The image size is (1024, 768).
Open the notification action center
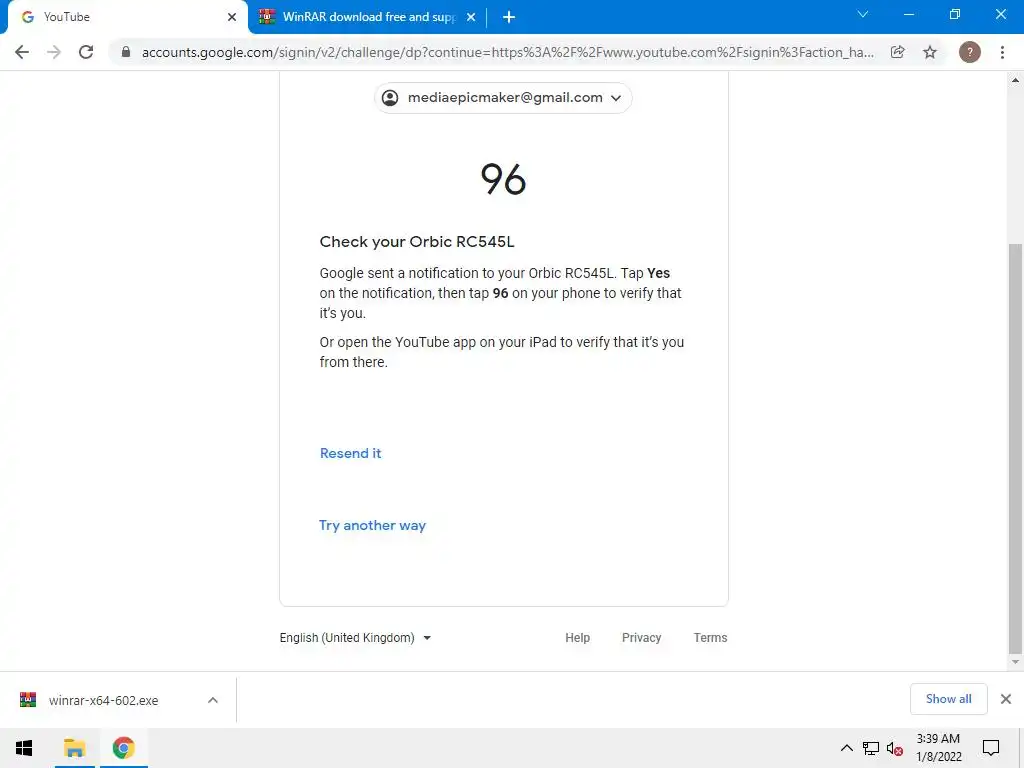click(x=991, y=748)
